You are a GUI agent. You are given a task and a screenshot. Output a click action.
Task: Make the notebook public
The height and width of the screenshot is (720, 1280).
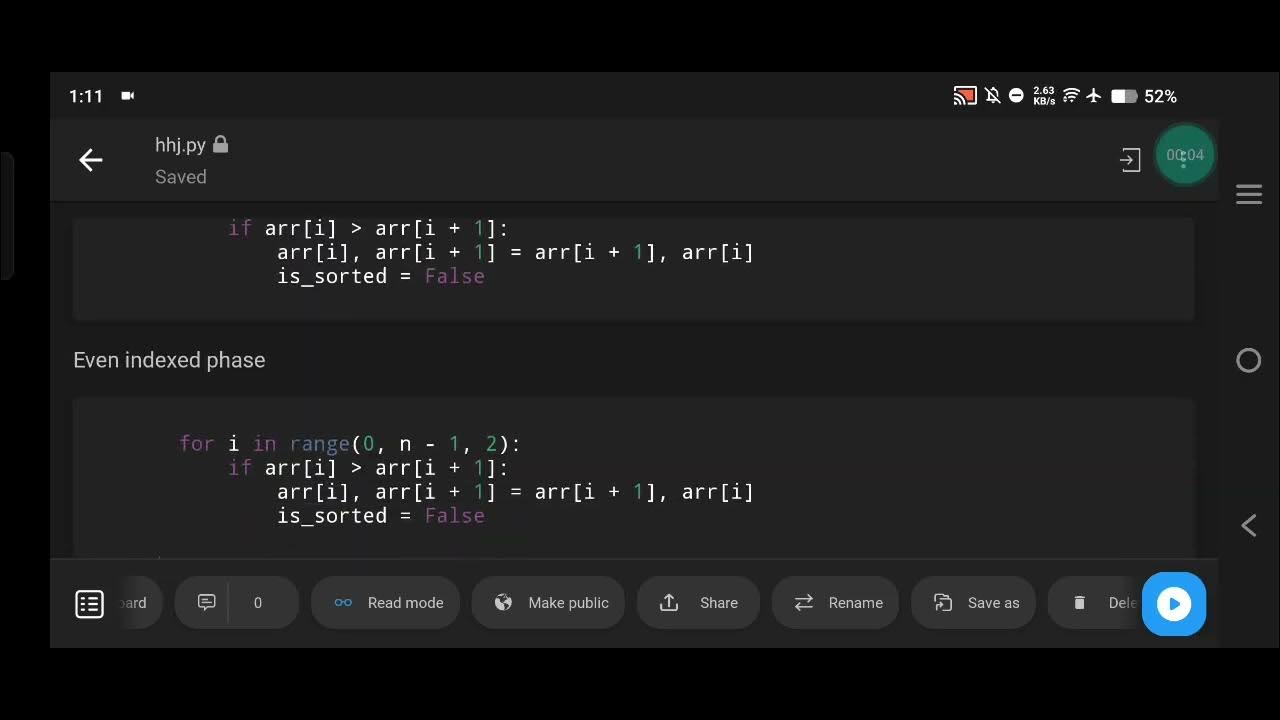(x=548, y=603)
